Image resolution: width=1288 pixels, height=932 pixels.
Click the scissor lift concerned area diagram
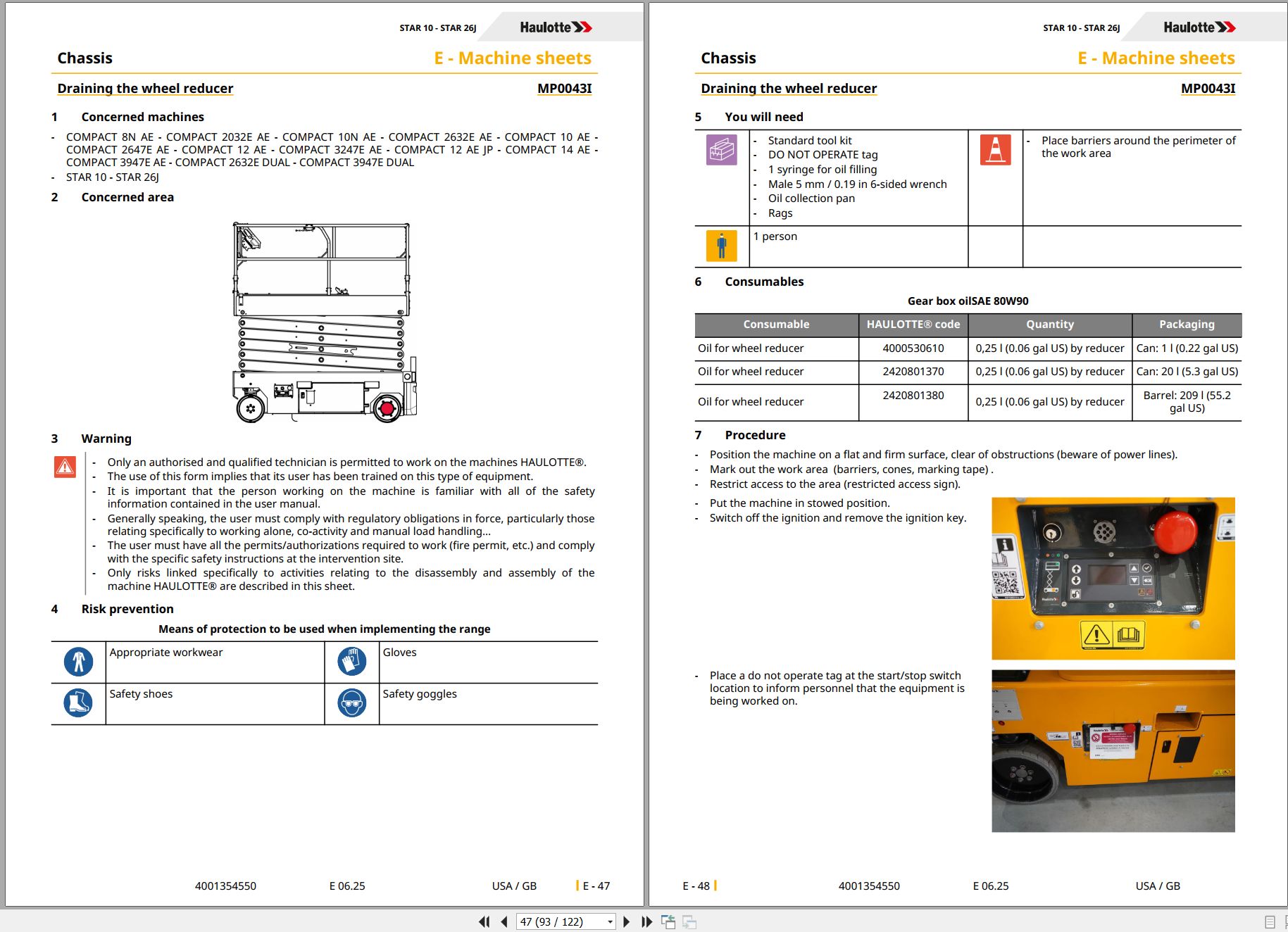click(x=324, y=322)
